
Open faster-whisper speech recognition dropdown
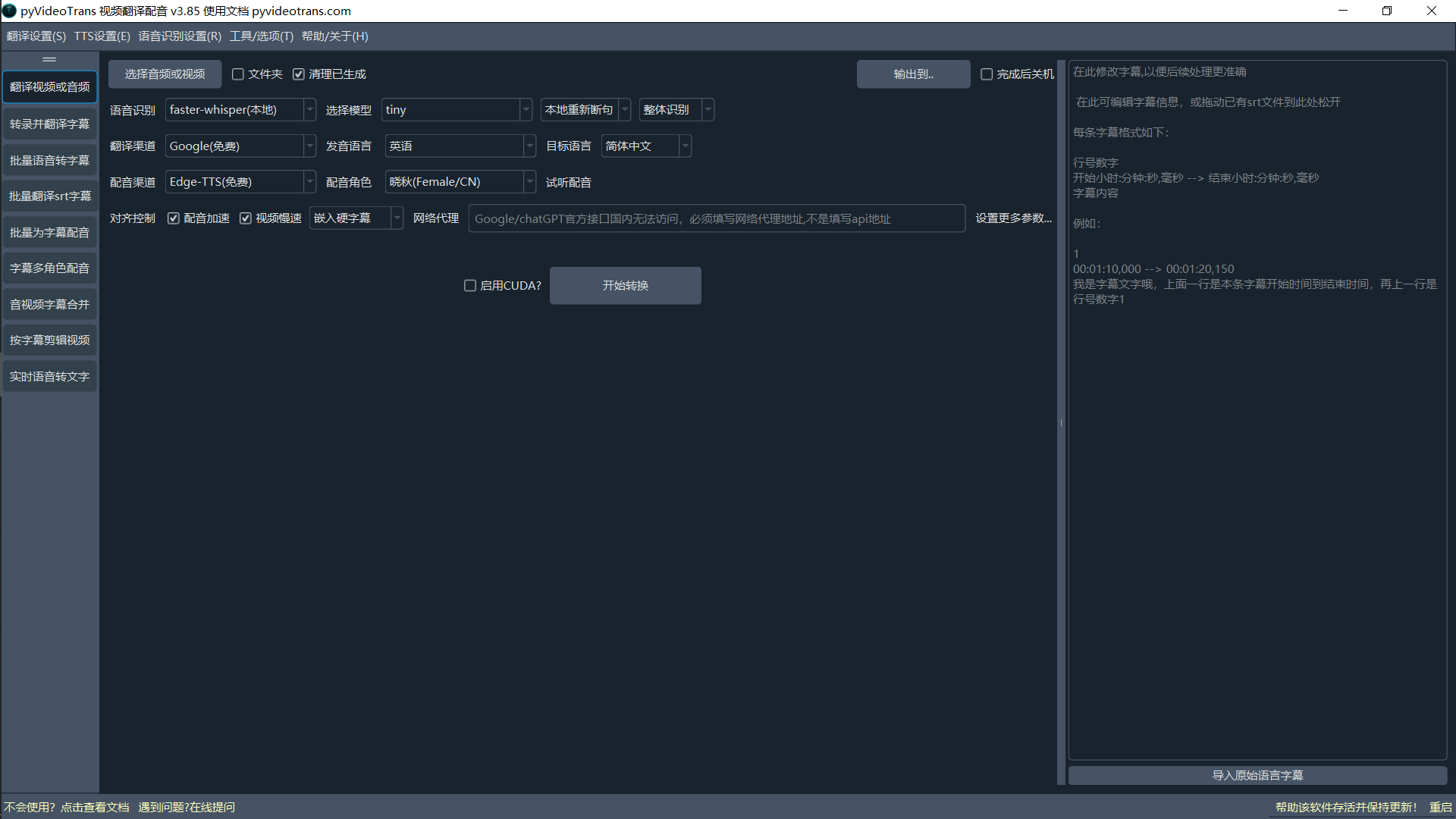coord(240,110)
